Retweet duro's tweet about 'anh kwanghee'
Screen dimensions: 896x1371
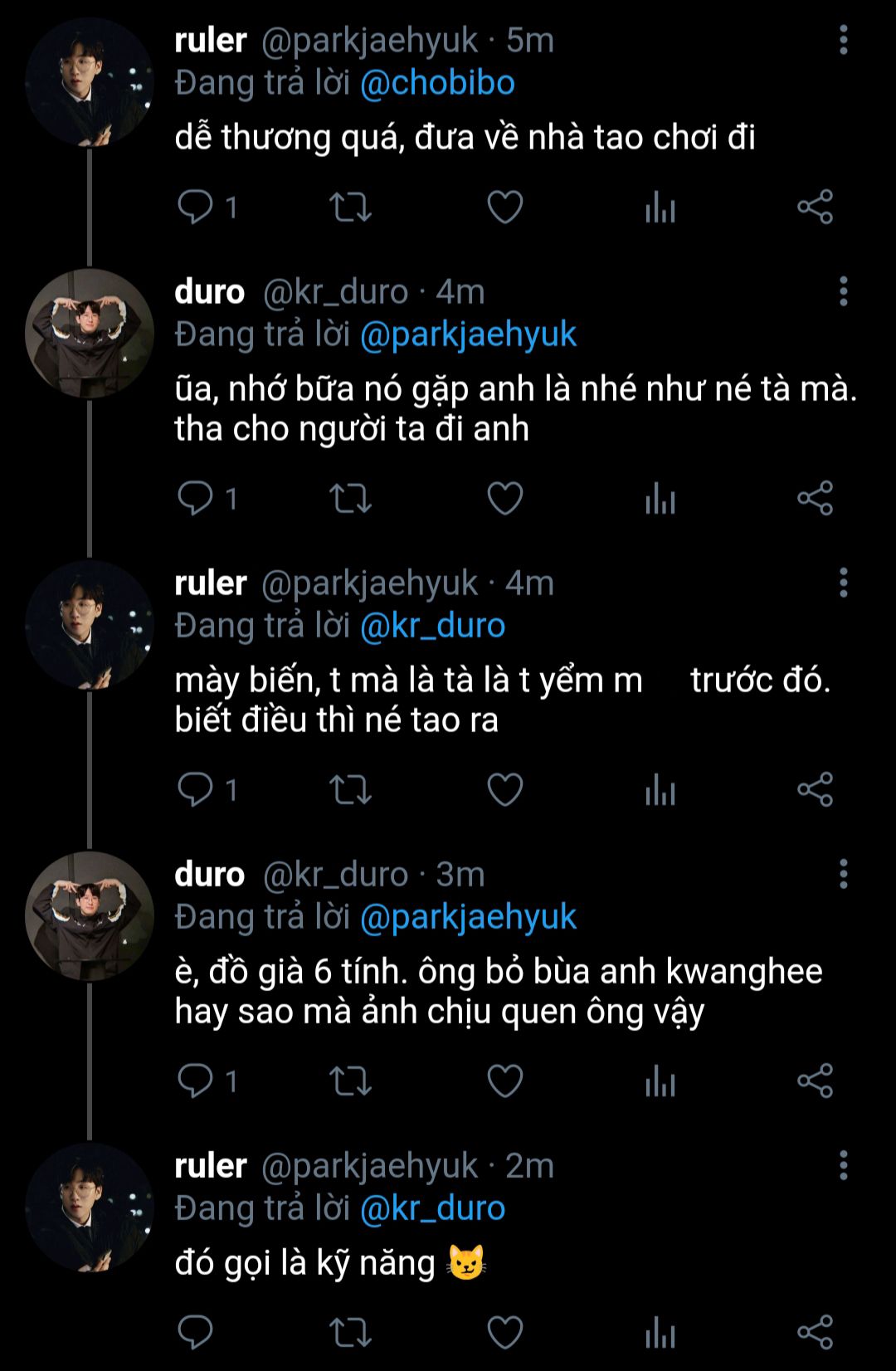click(350, 1081)
